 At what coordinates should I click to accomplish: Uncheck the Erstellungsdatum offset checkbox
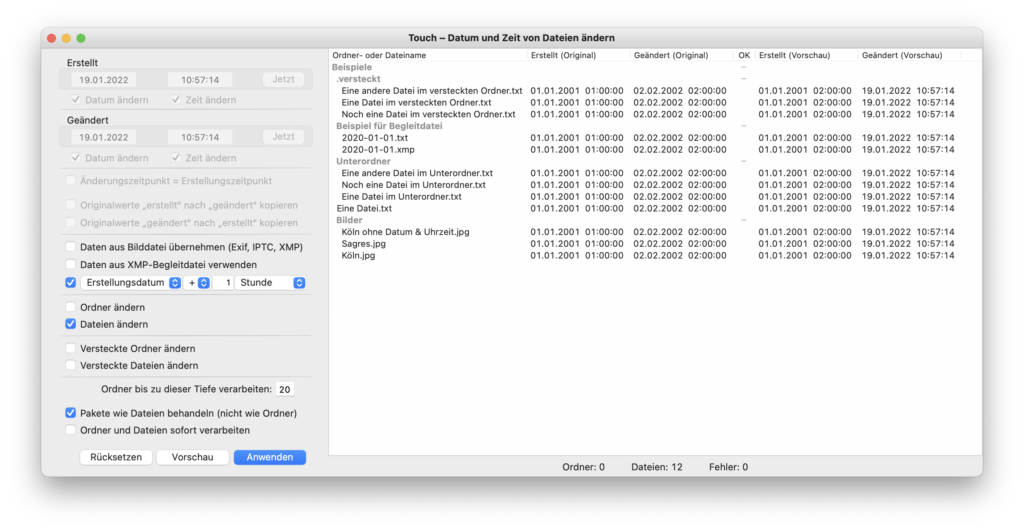[71, 283]
